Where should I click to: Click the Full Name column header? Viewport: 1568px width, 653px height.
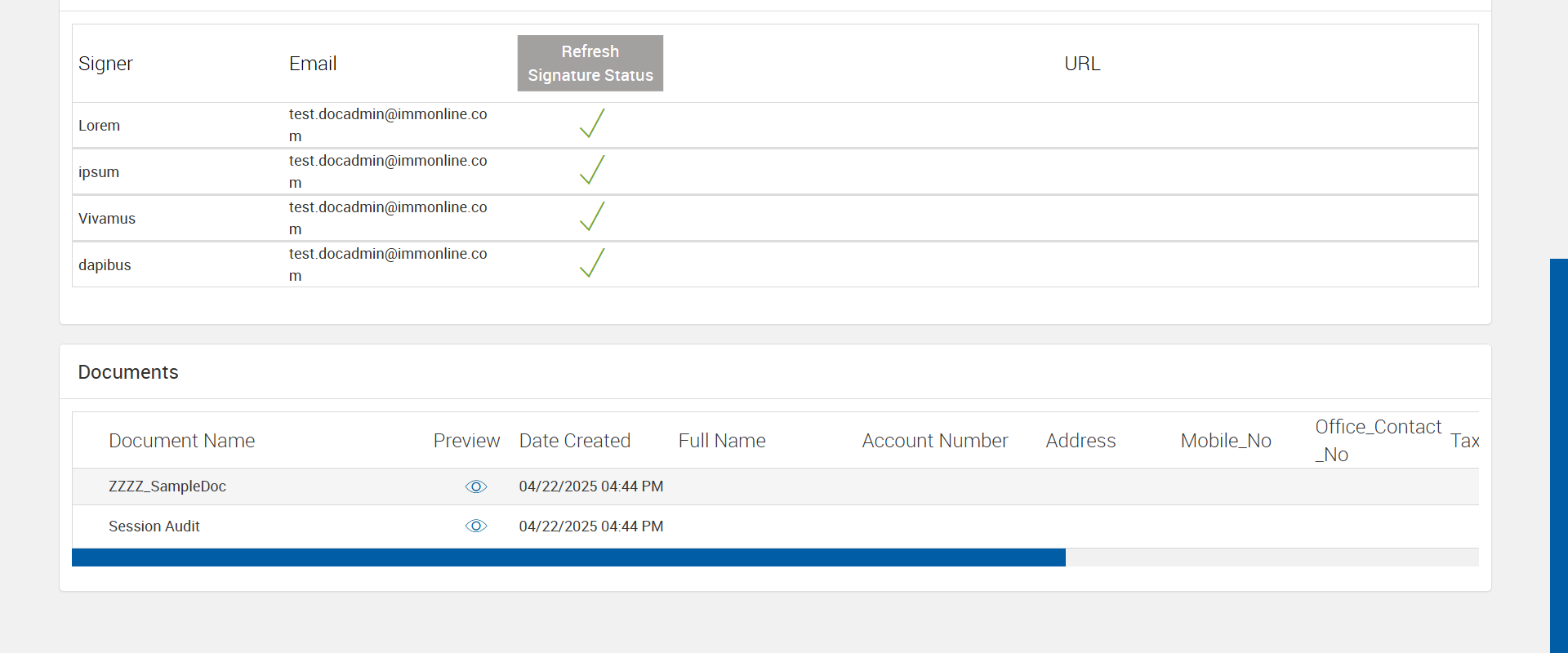coord(722,441)
